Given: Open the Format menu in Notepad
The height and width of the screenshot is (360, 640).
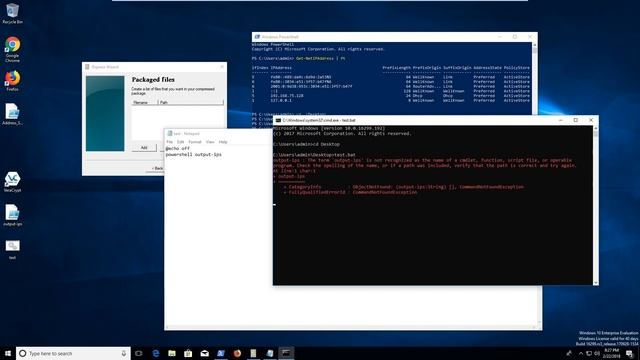Looking at the screenshot, I should pyautogui.click(x=195, y=142).
